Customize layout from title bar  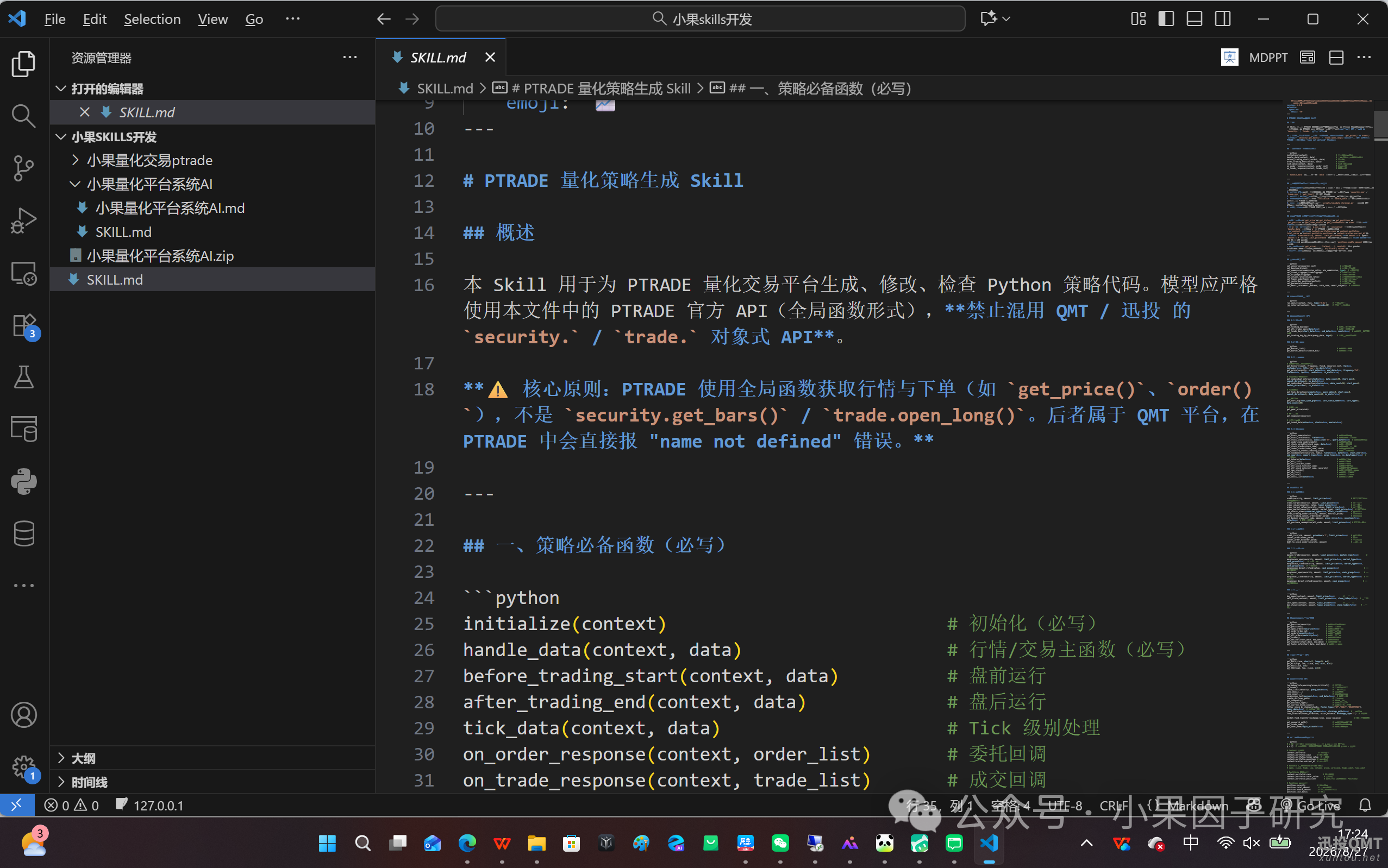1138,19
